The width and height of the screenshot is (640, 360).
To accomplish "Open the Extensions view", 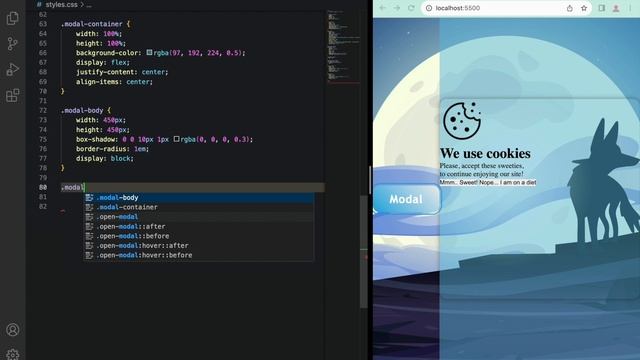I will (x=13, y=96).
